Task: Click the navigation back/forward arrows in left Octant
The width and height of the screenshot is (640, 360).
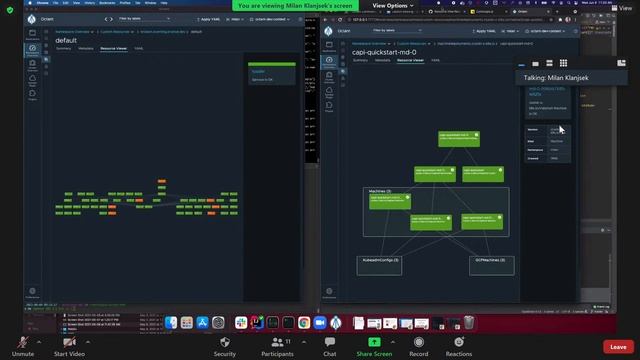Action: click(109, 19)
